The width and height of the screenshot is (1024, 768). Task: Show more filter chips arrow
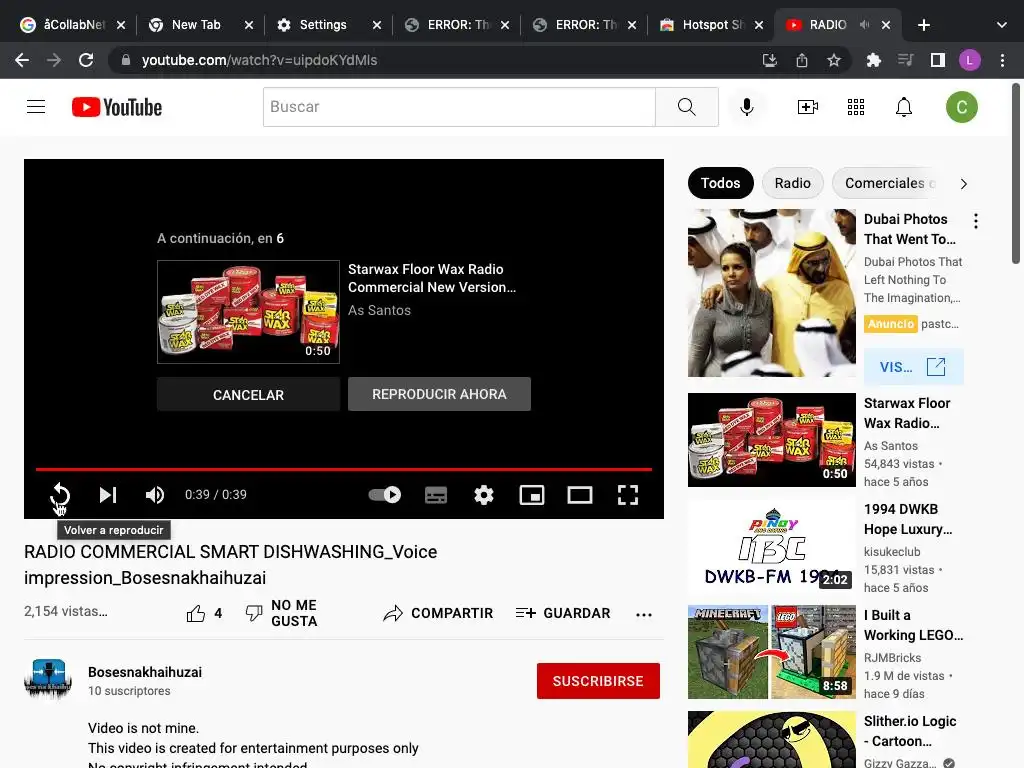coord(964,184)
